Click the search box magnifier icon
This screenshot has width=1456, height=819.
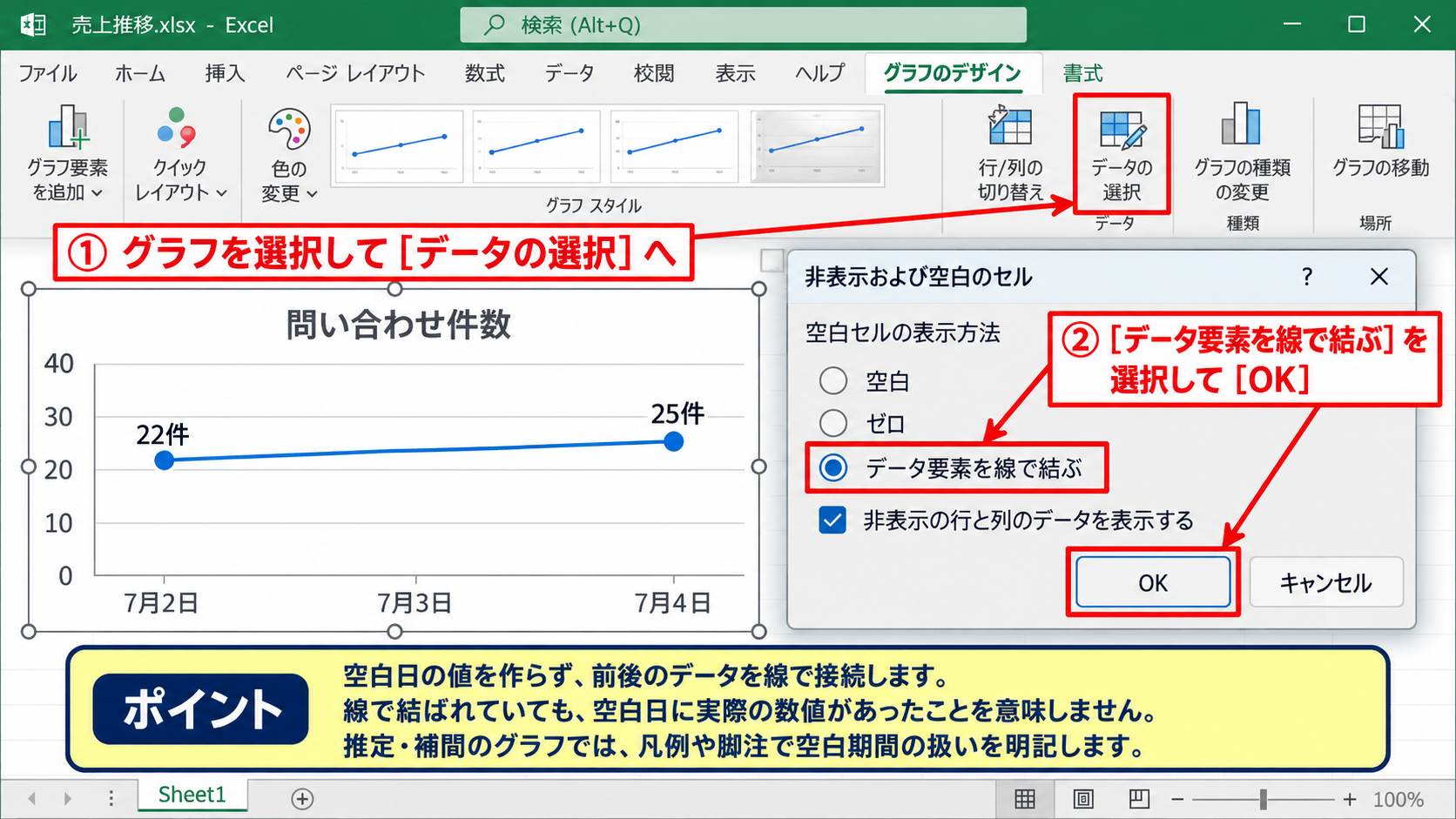[495, 24]
